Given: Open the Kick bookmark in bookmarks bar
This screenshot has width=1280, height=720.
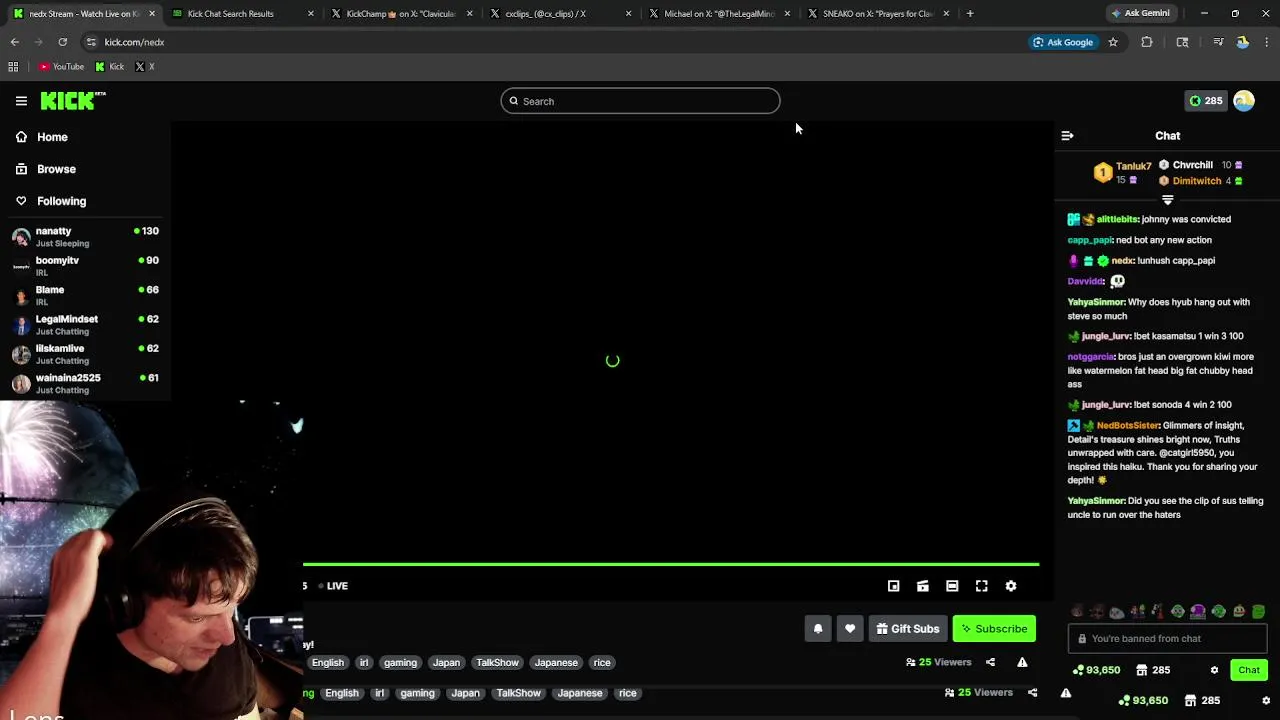Looking at the screenshot, I should point(110,67).
